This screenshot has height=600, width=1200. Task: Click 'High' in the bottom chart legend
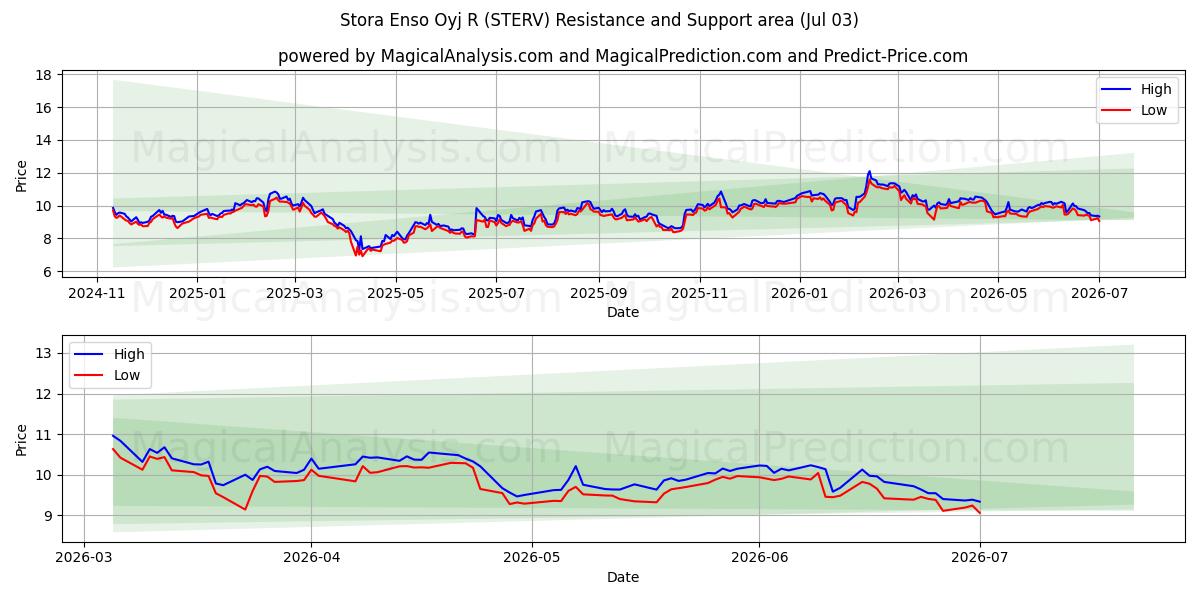click(x=129, y=354)
